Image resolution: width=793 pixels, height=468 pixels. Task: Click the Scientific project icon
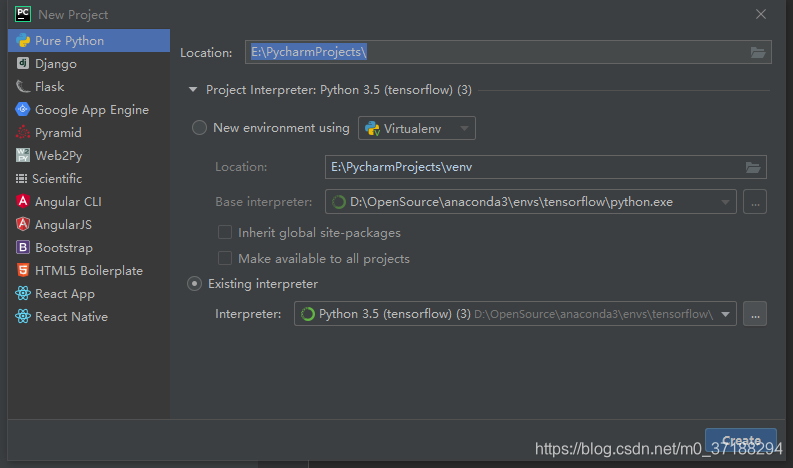[21, 179]
